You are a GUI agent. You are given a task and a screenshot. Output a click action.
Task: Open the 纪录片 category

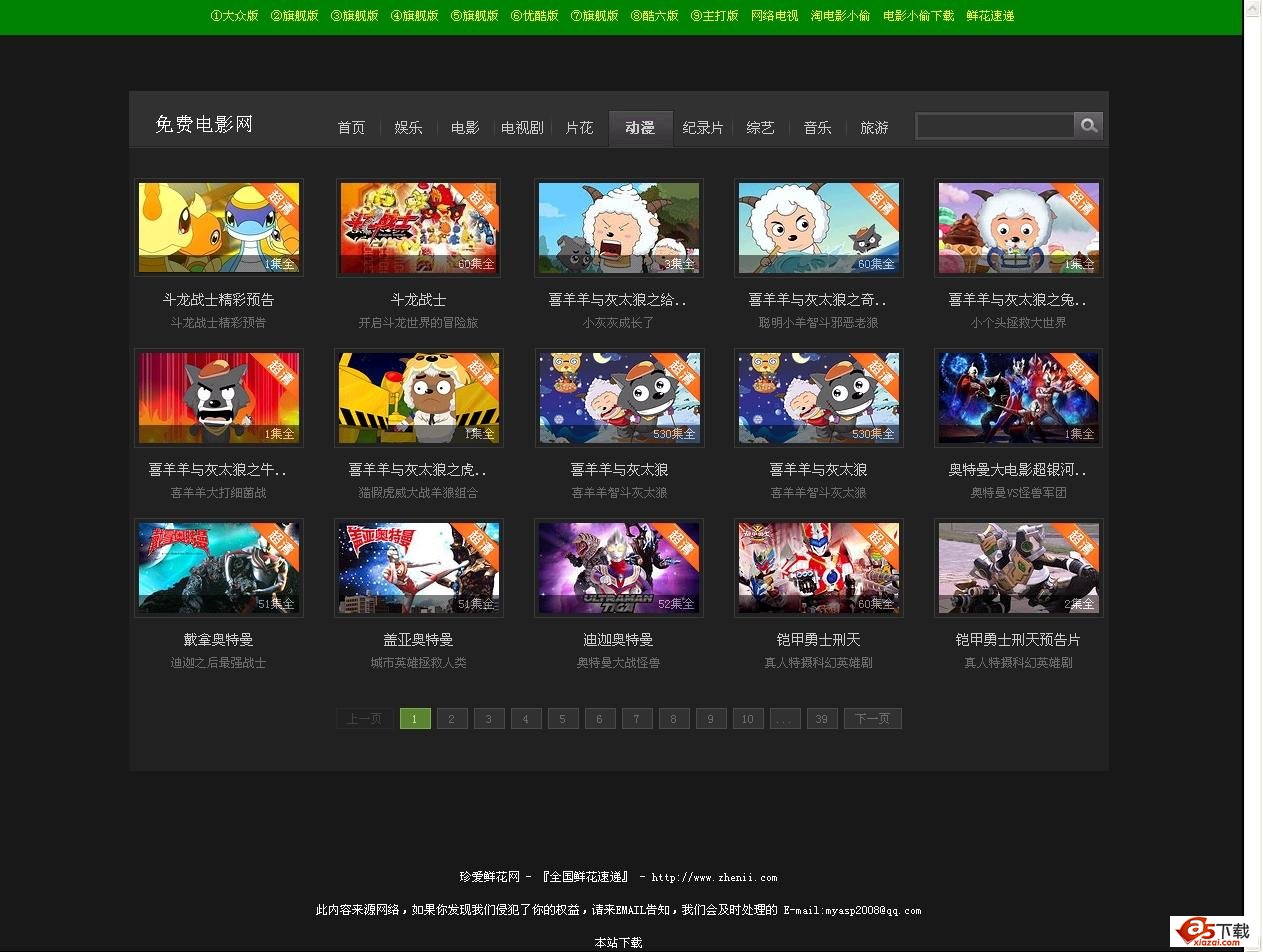coord(702,127)
